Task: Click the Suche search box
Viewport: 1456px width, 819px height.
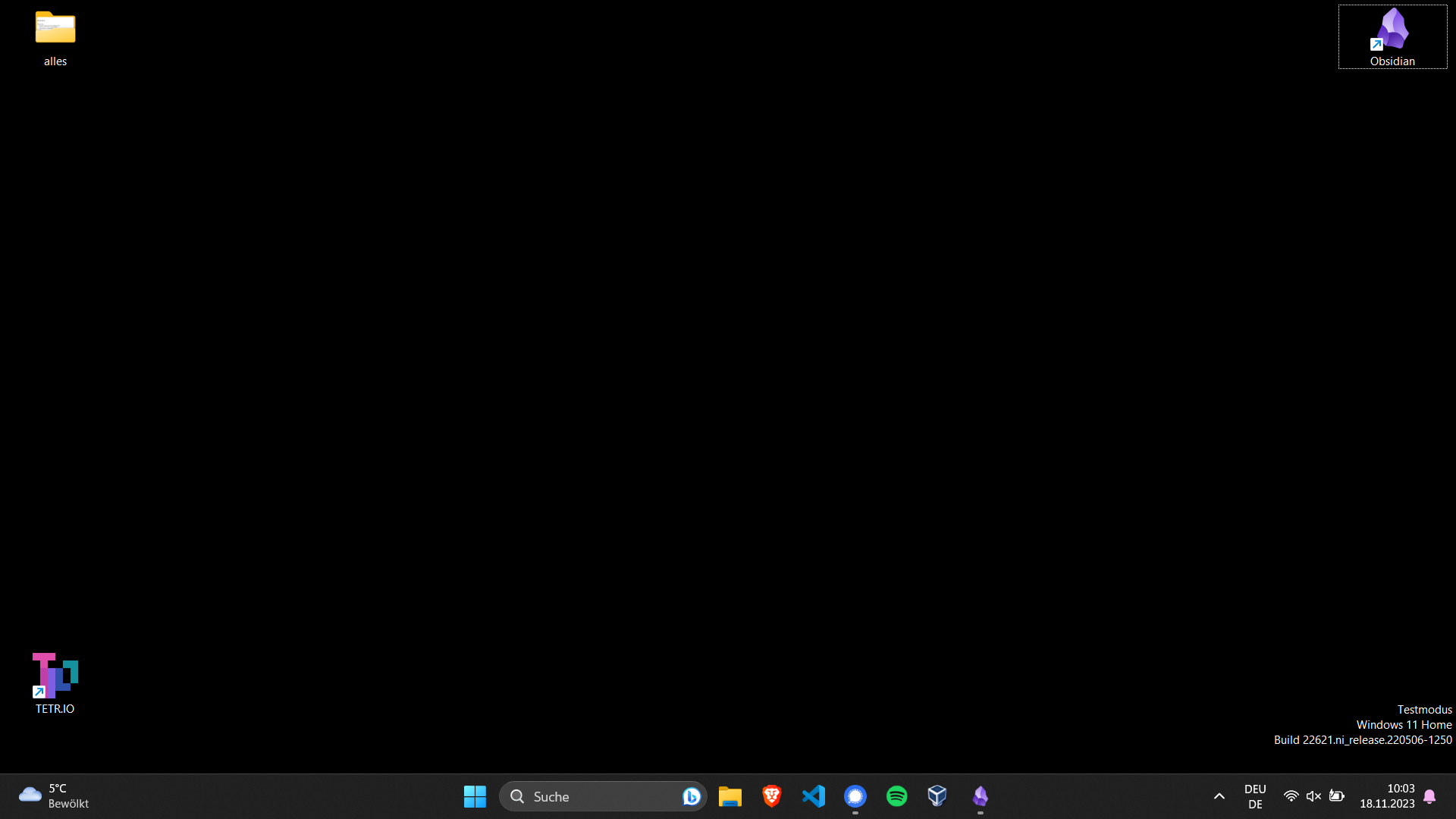Action: pos(603,796)
